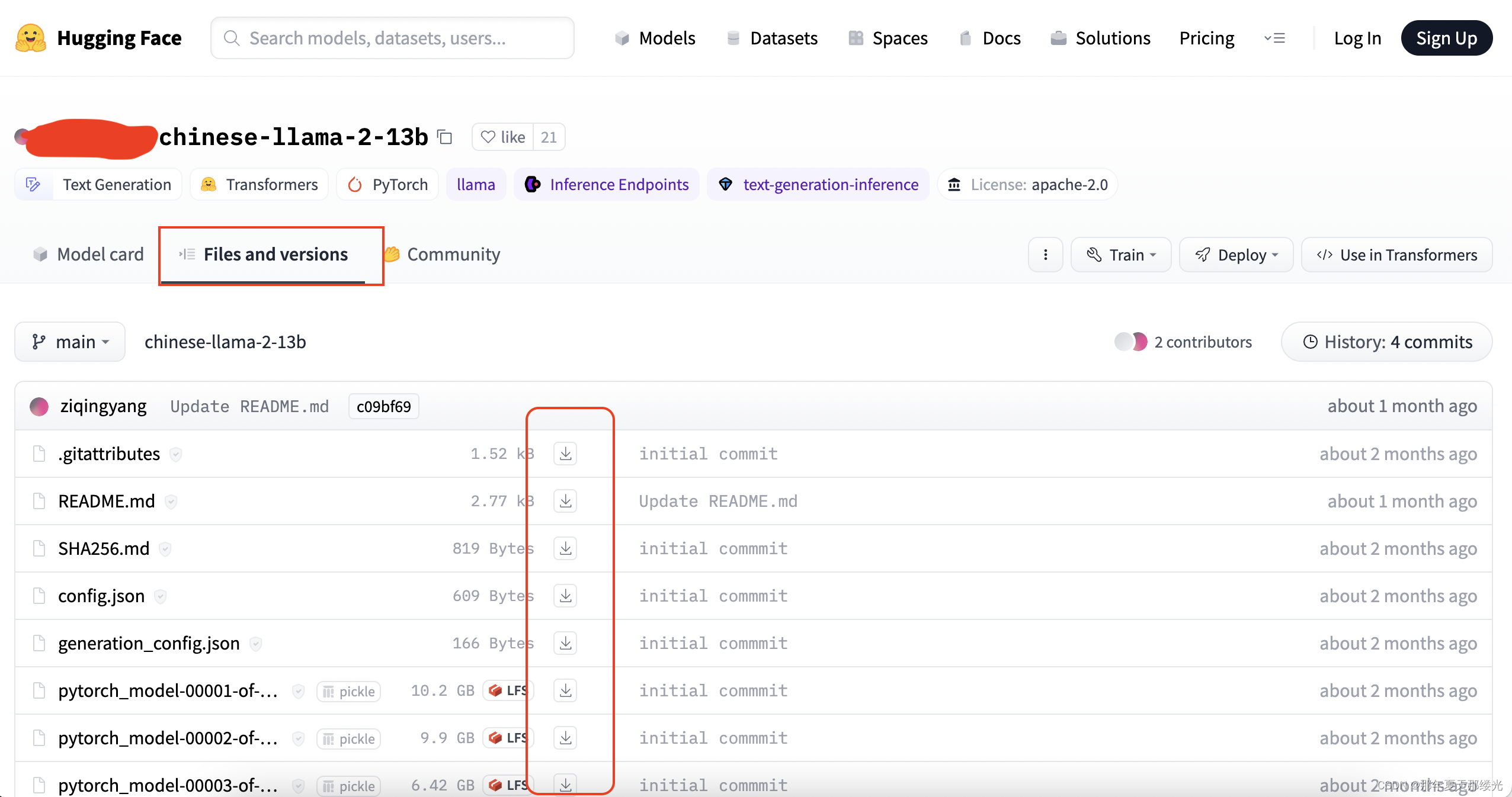Image resolution: width=1512 pixels, height=797 pixels.
Task: Like the model with the heart button
Action: point(502,137)
